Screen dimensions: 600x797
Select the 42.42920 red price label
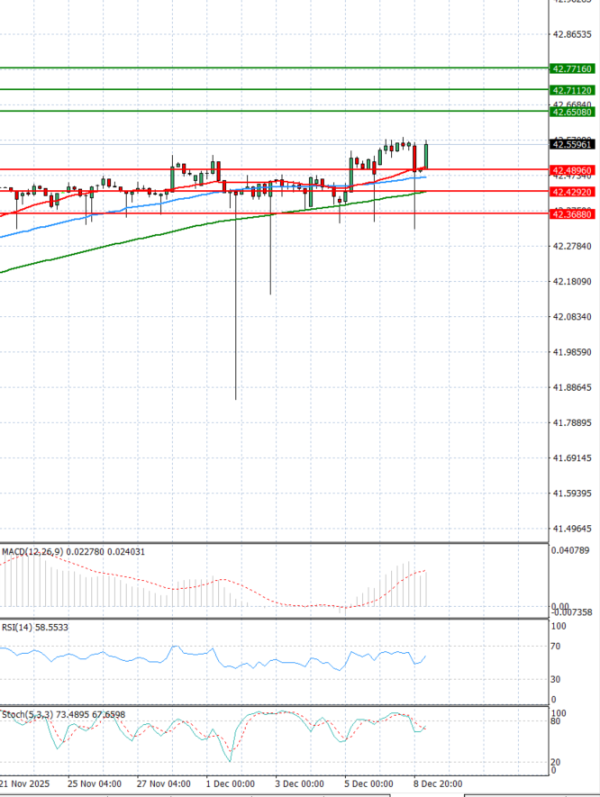(x=572, y=191)
